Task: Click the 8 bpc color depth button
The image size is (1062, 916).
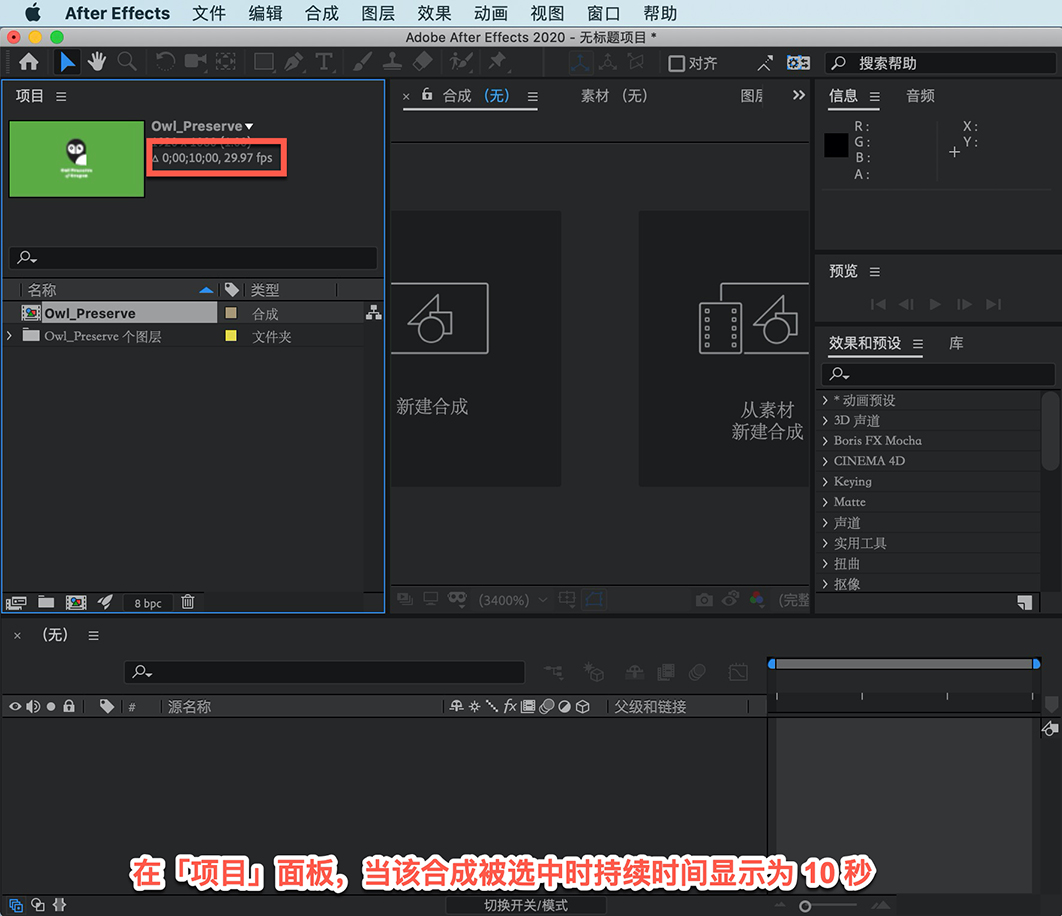Action: click(148, 603)
